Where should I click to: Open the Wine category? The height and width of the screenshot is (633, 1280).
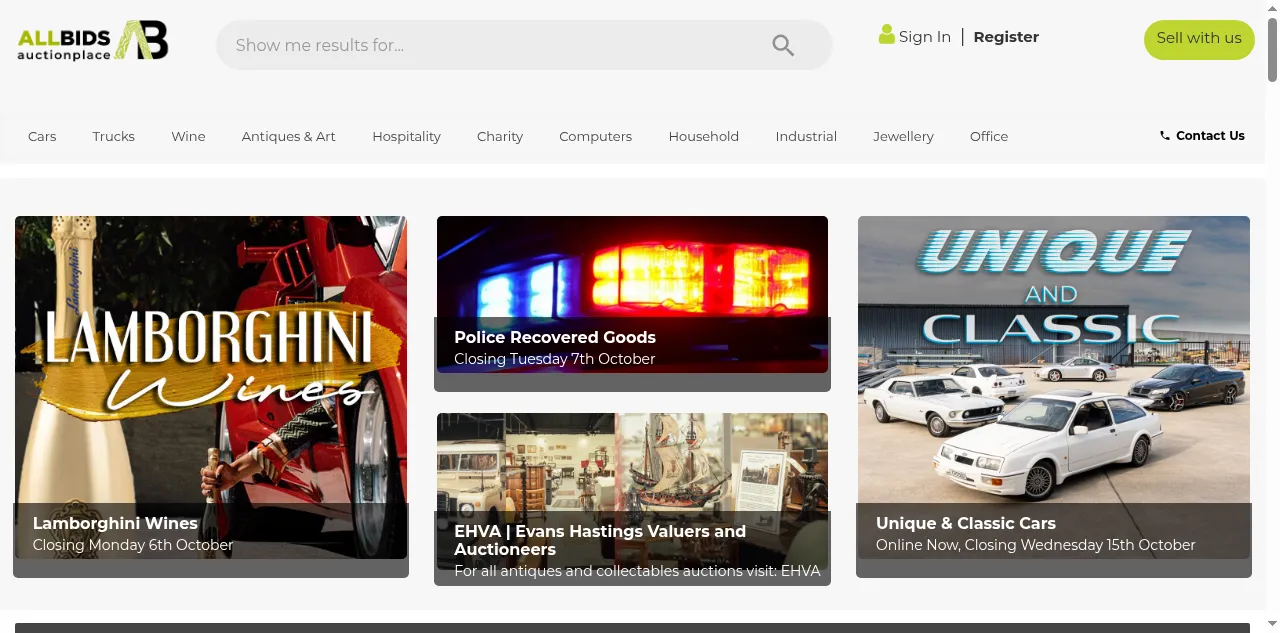coord(188,136)
